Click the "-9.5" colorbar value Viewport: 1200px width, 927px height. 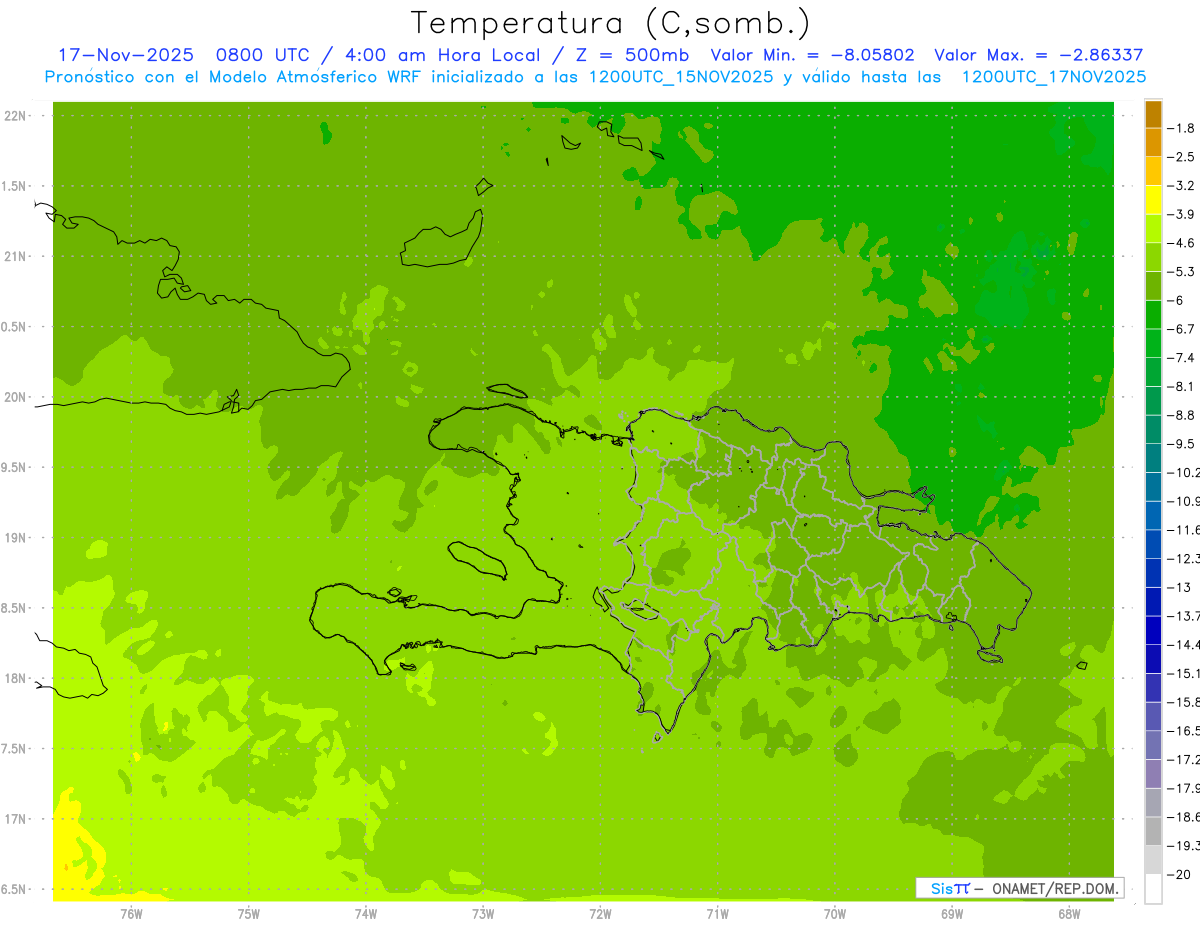(x=1183, y=444)
